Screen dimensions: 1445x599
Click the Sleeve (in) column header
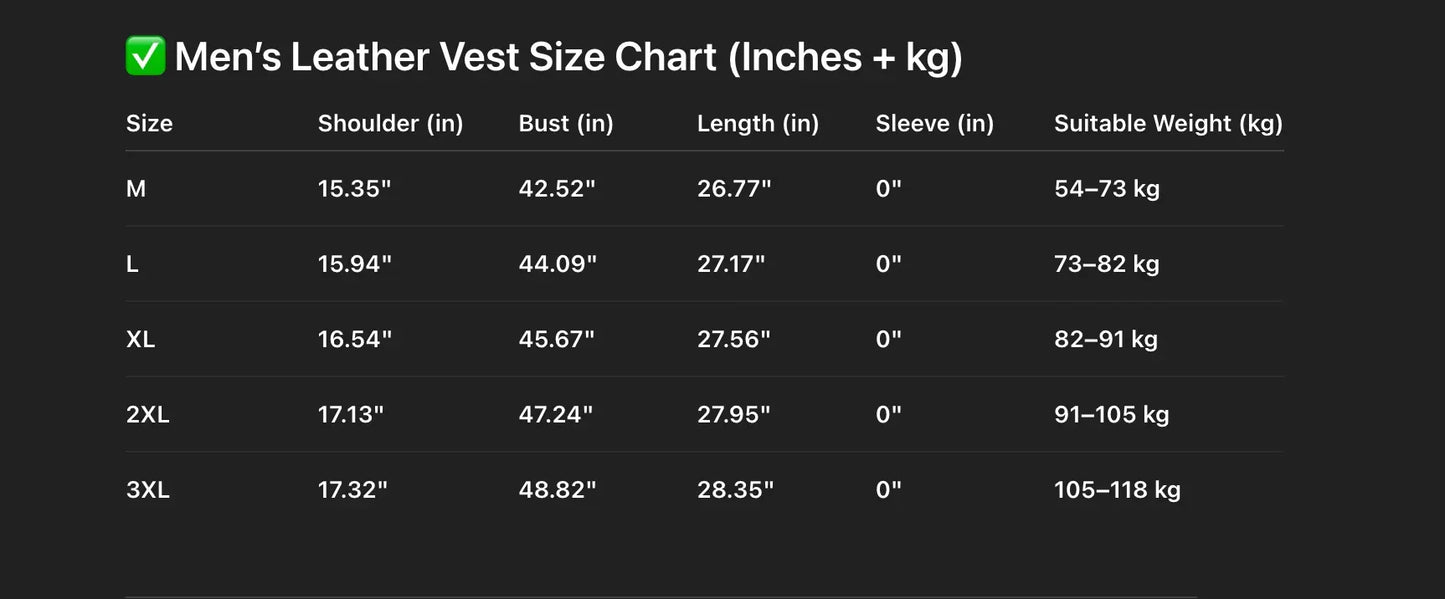click(935, 123)
